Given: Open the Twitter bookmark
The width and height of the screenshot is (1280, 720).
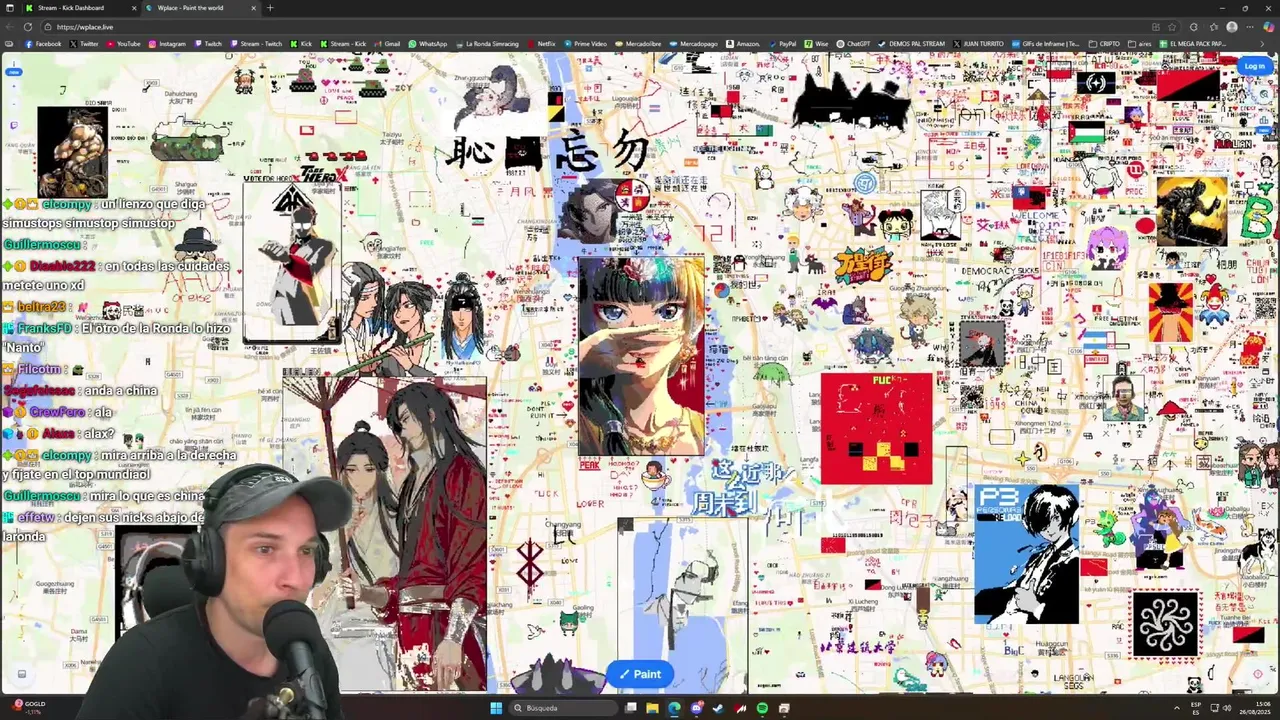Looking at the screenshot, I should 85,44.
